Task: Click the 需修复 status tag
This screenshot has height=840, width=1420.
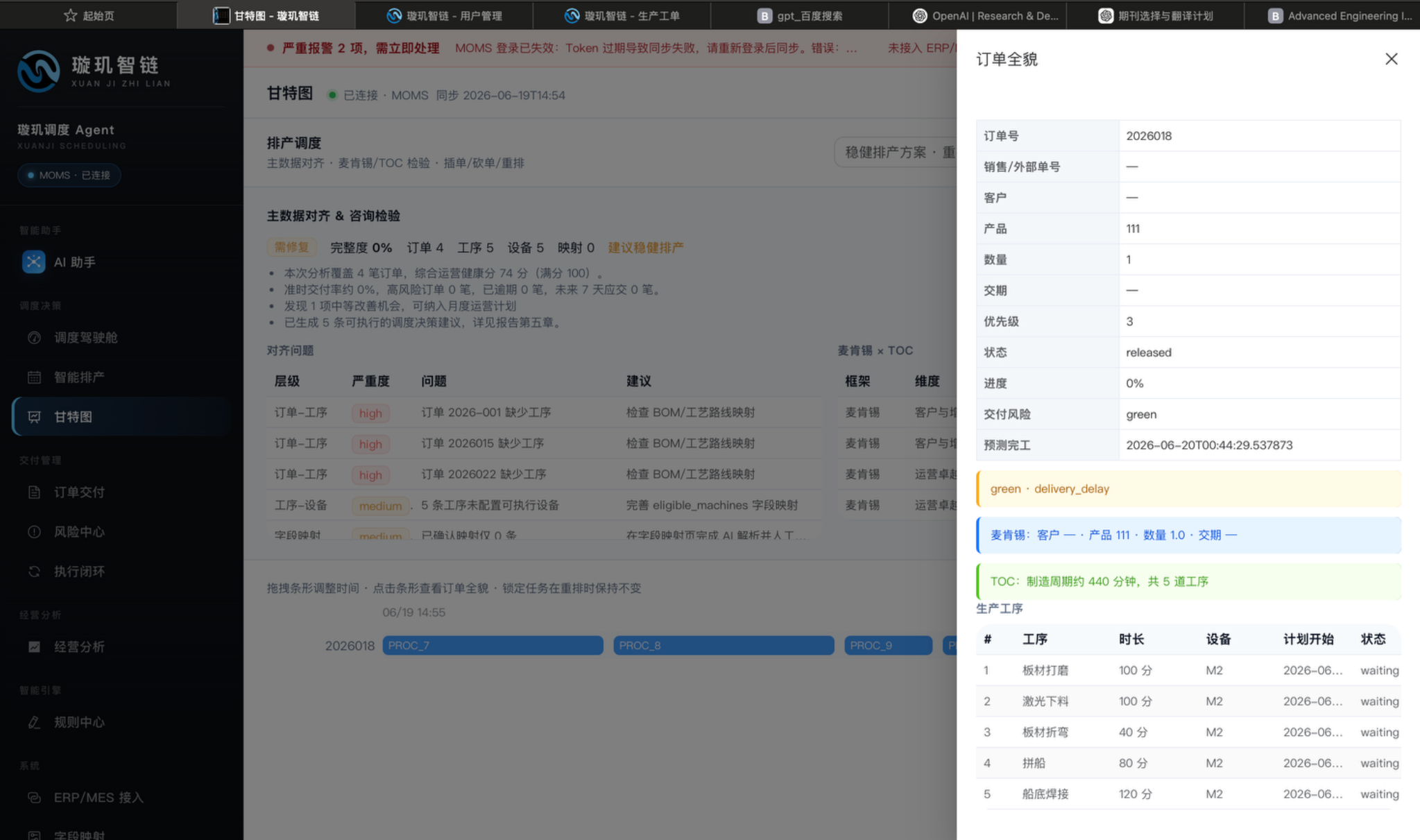Action: tap(292, 248)
